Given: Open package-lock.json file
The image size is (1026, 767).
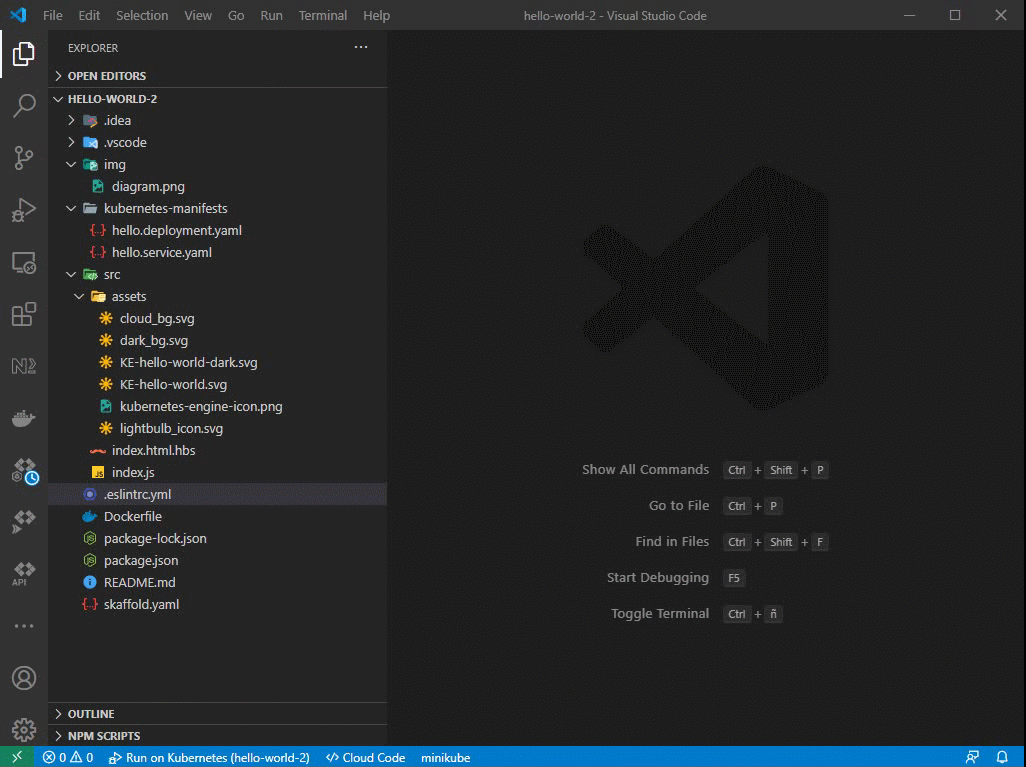Looking at the screenshot, I should pos(217,538).
